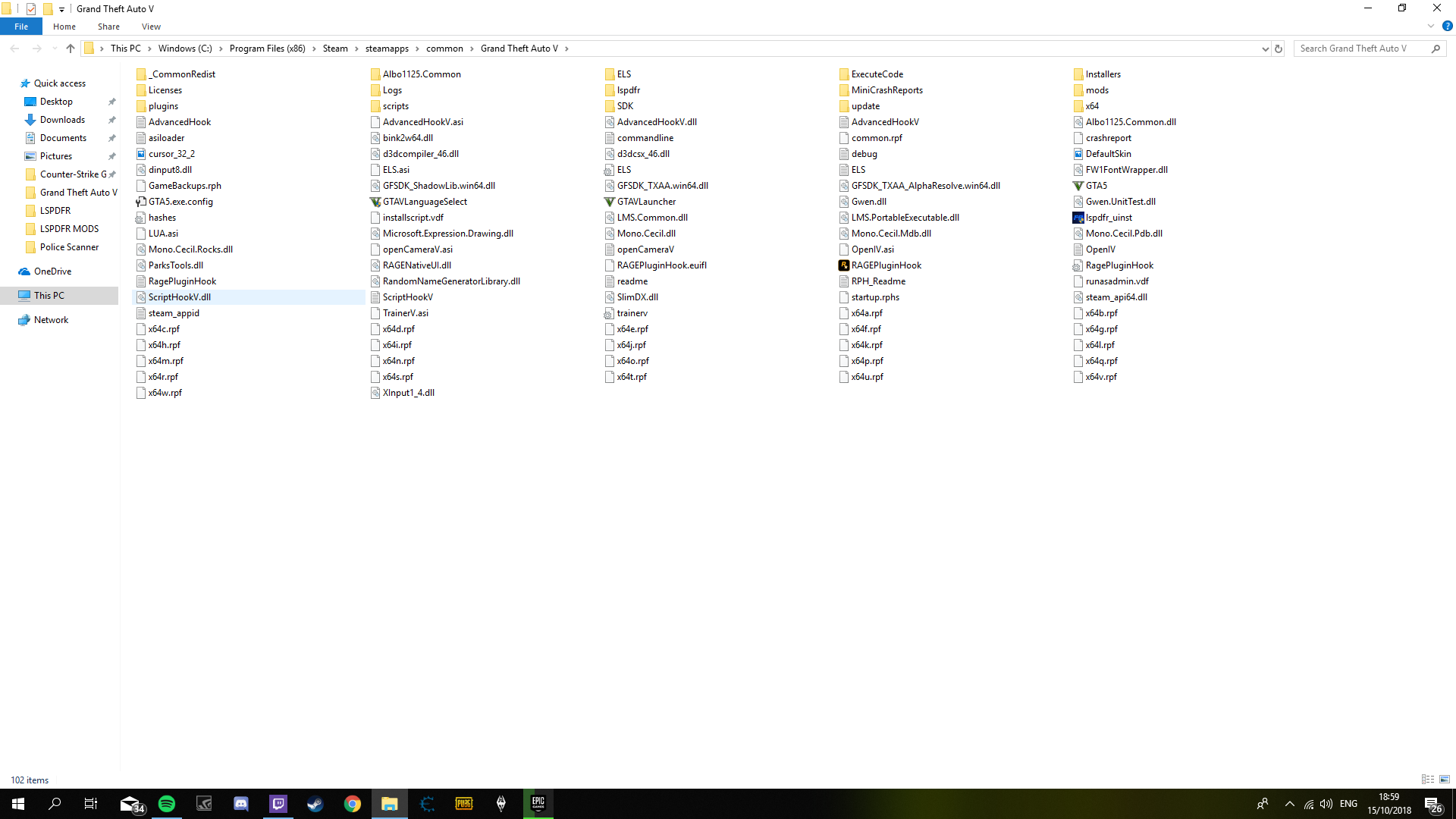Select the lspdfr_uinst uninstaller icon
This screenshot has height=819, width=1456.
tap(1078, 218)
